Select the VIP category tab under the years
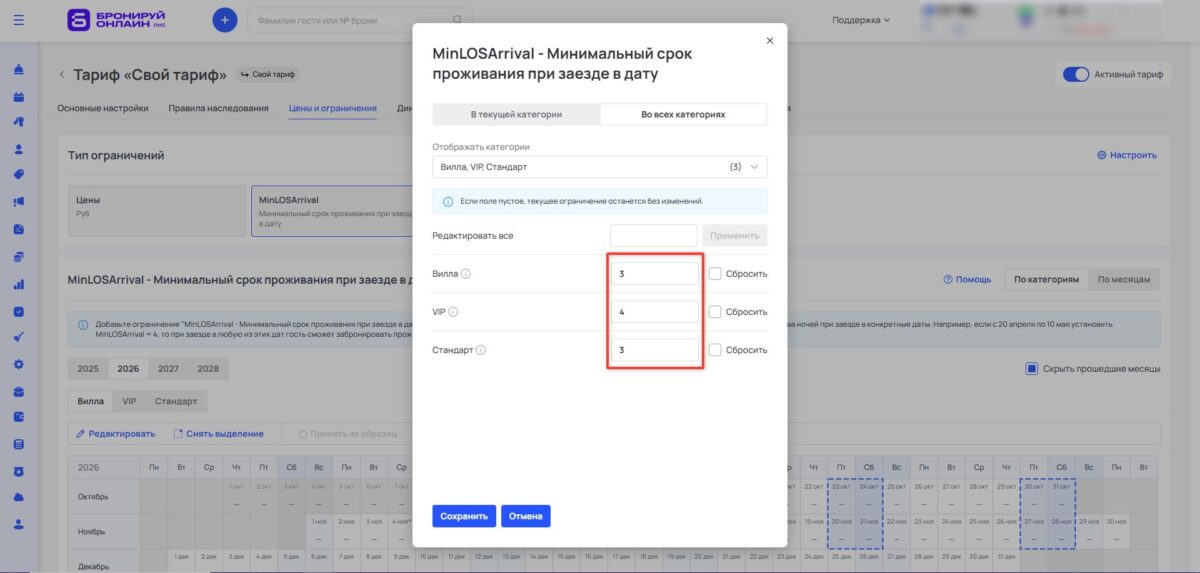 tap(130, 401)
